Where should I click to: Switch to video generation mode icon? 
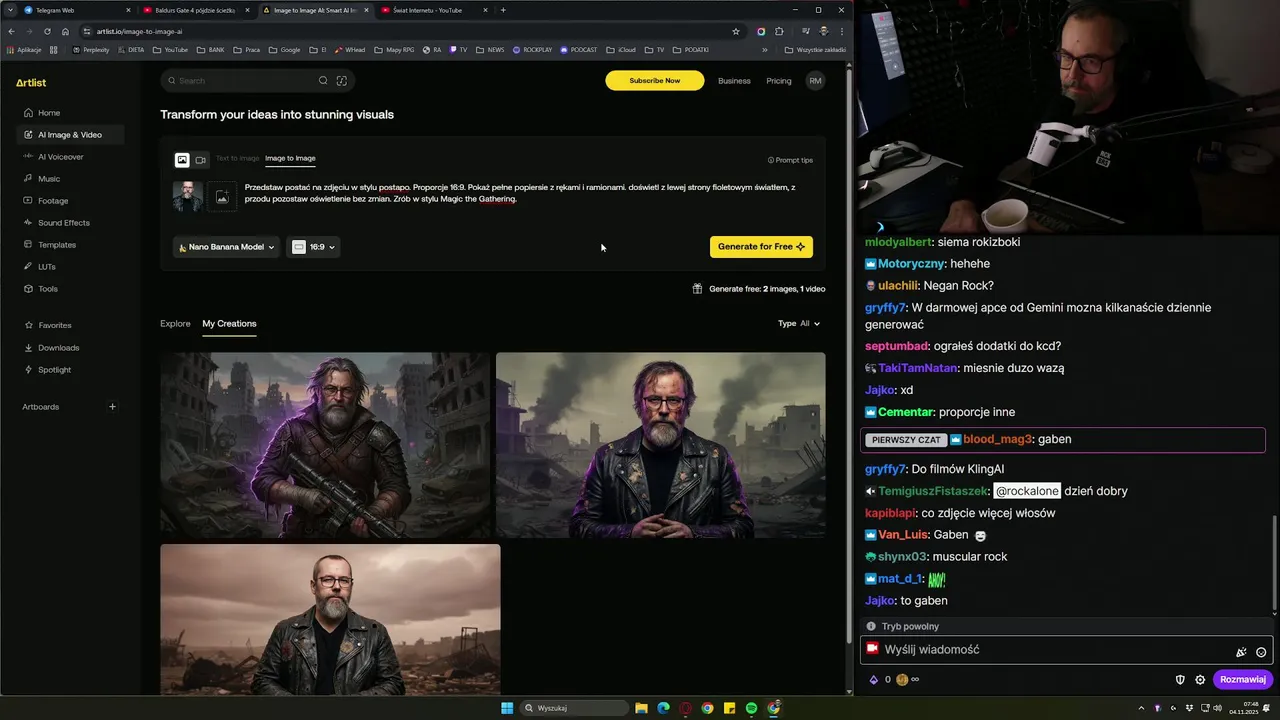[x=201, y=160]
